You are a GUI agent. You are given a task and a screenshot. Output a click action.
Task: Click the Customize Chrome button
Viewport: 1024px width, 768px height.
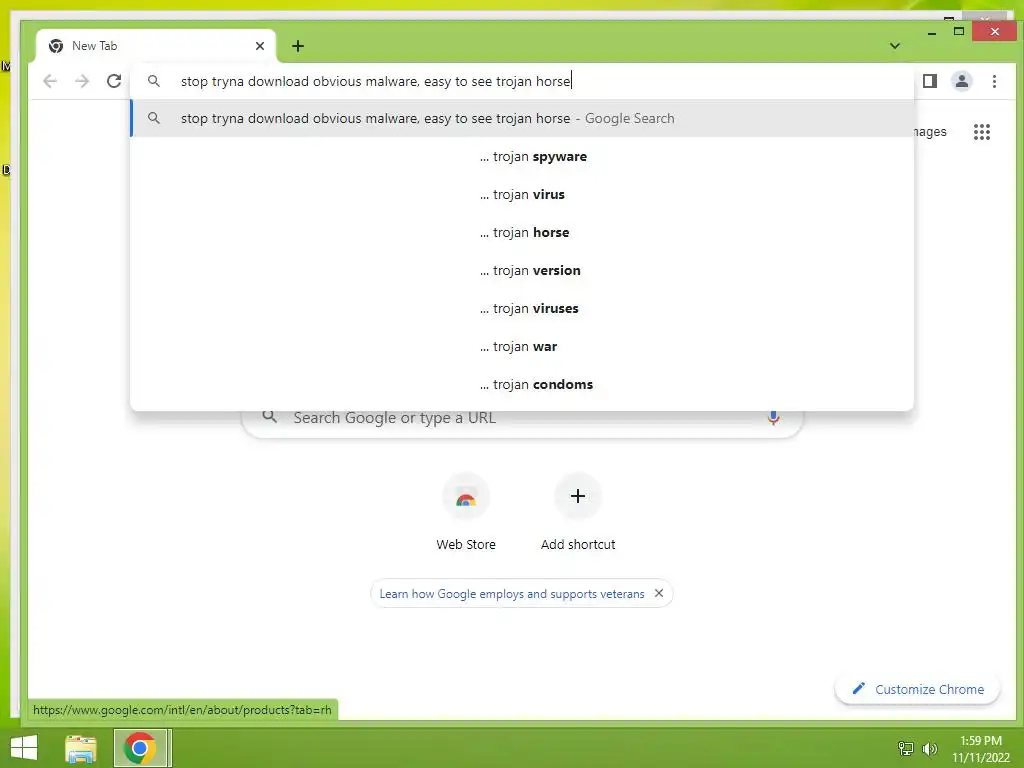(918, 689)
